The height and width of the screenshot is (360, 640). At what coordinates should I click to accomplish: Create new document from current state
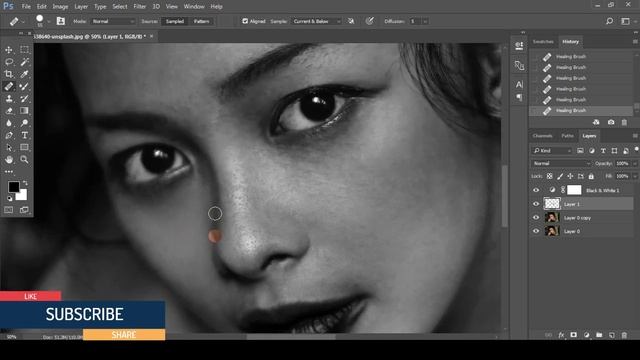[x=596, y=122]
